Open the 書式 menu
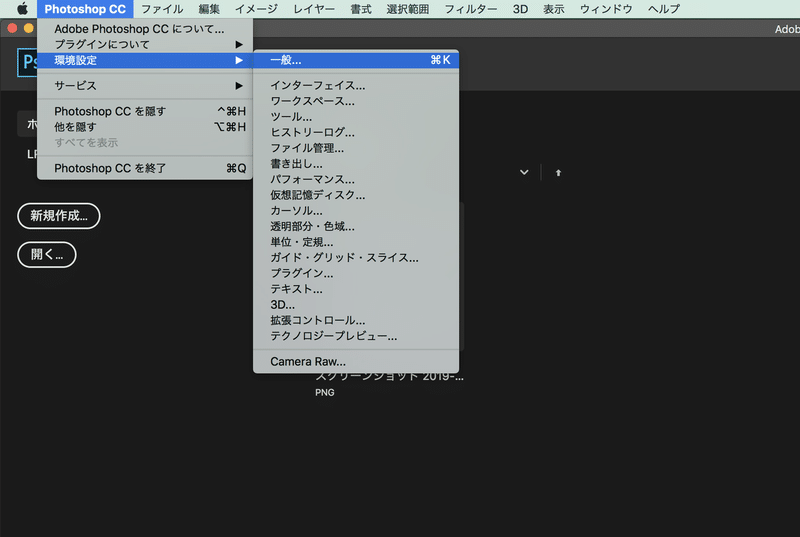Viewport: 800px width, 537px height. (x=361, y=9)
